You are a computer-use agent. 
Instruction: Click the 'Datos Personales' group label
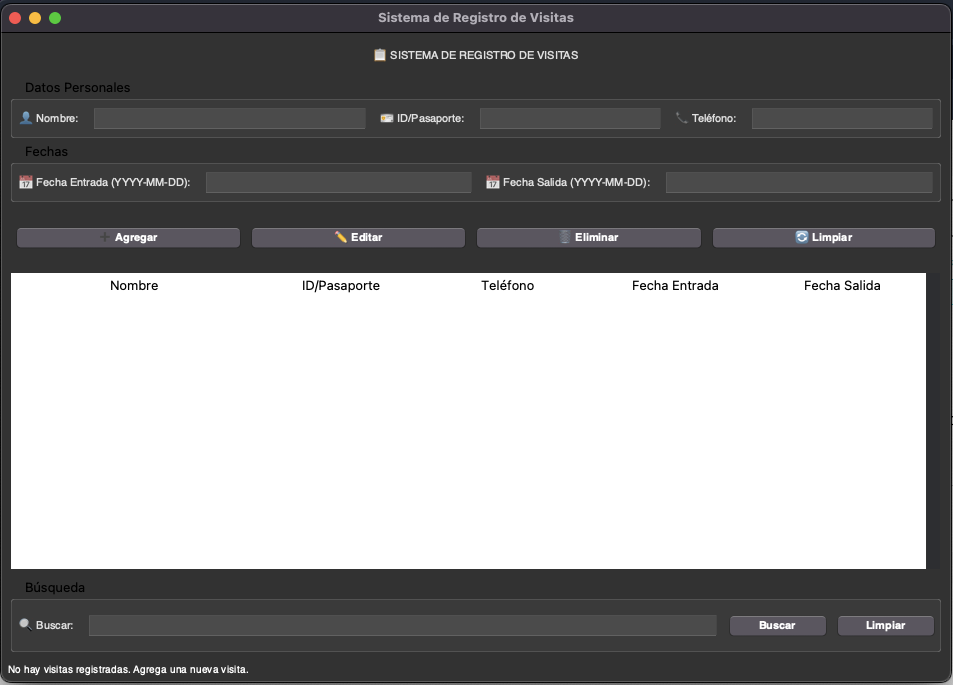(77, 88)
